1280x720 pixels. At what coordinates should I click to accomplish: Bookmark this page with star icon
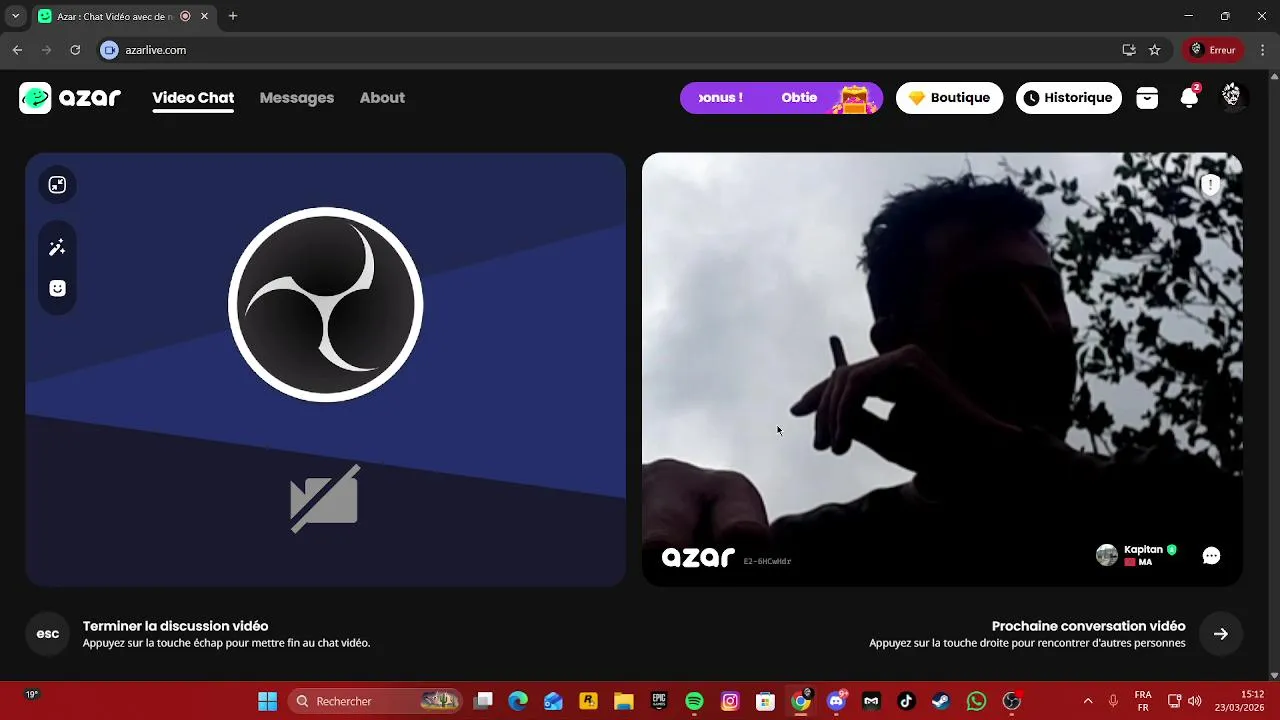[1155, 50]
